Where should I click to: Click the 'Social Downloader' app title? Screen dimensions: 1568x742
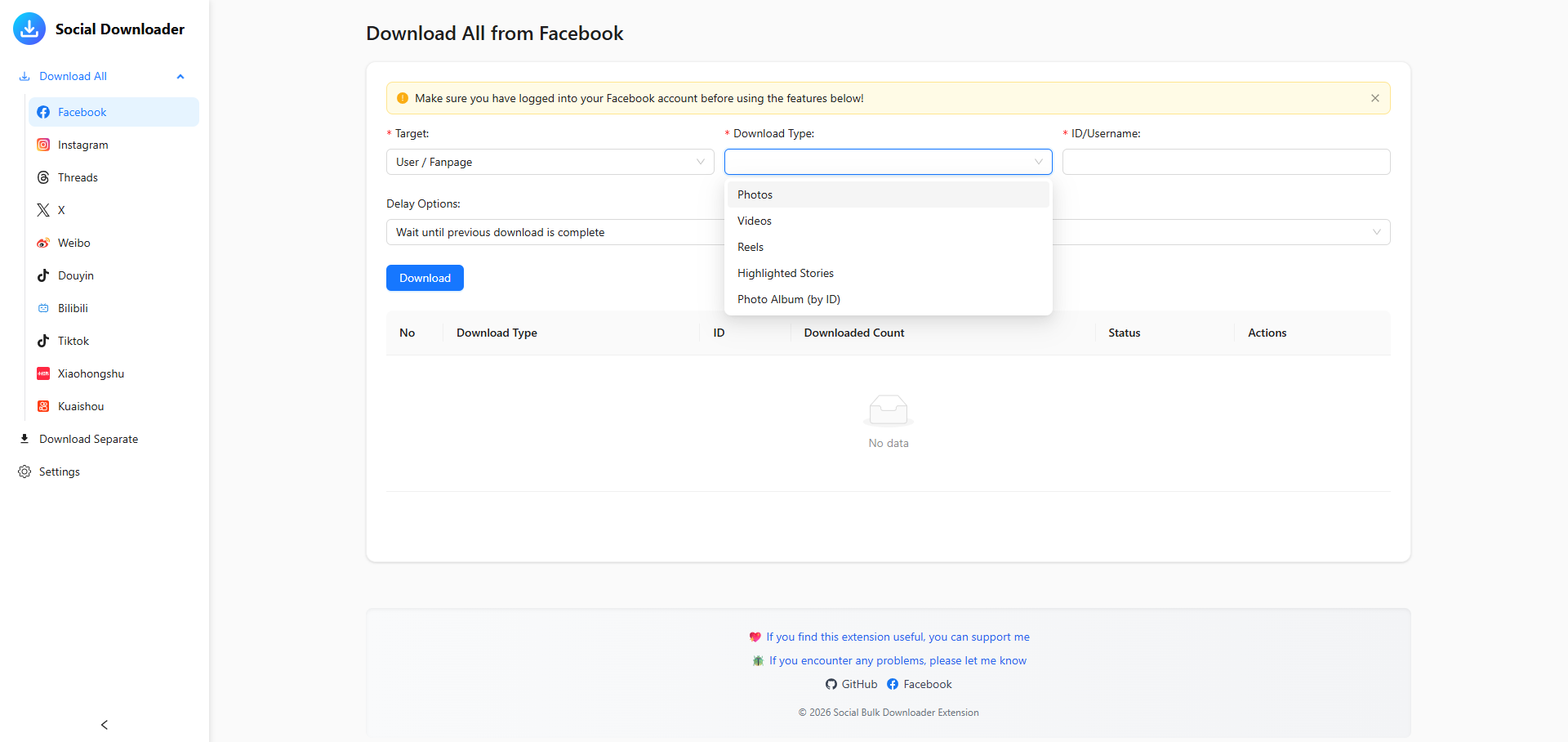click(x=120, y=29)
